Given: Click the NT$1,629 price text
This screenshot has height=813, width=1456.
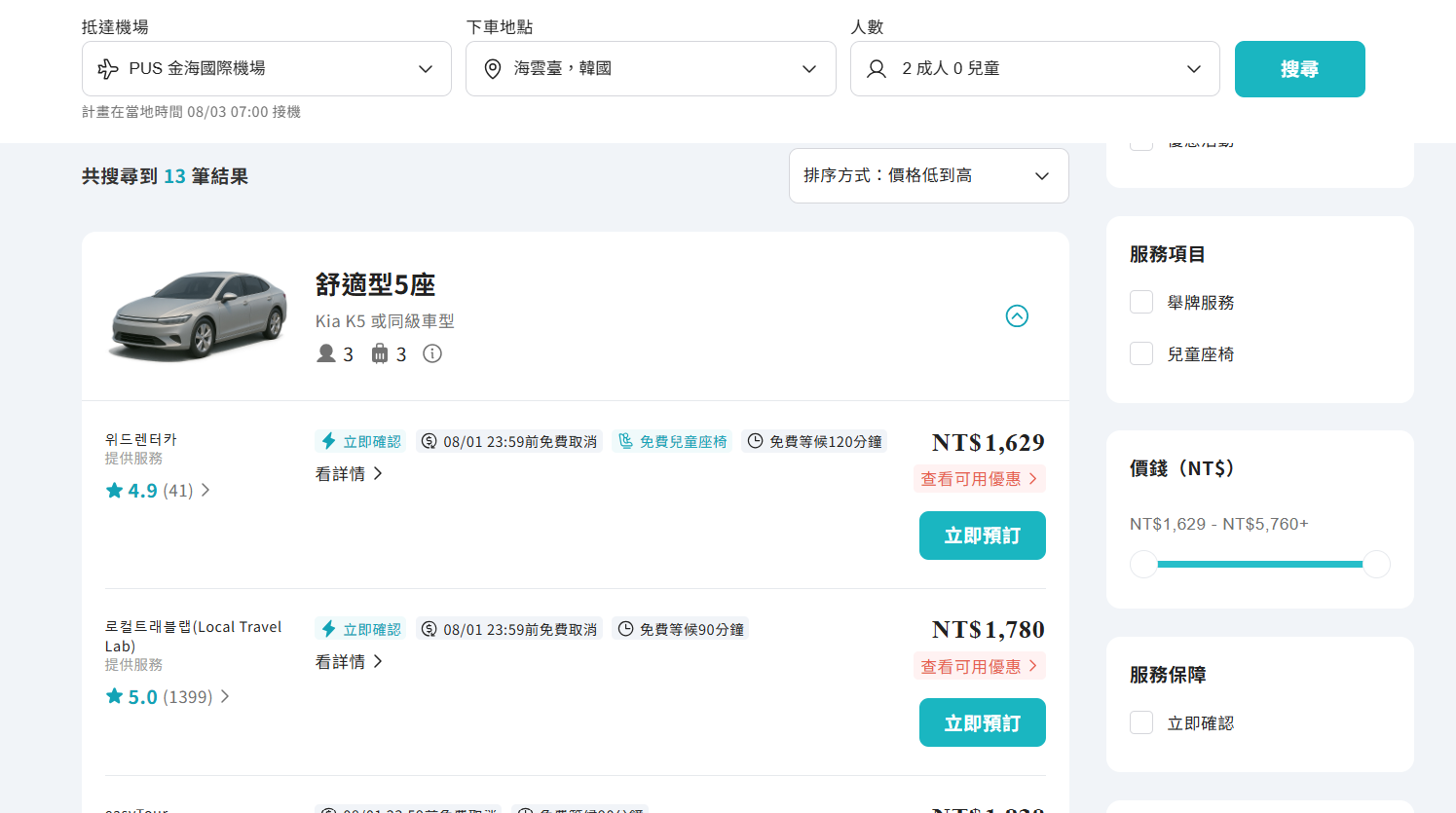Looking at the screenshot, I should tap(988, 443).
